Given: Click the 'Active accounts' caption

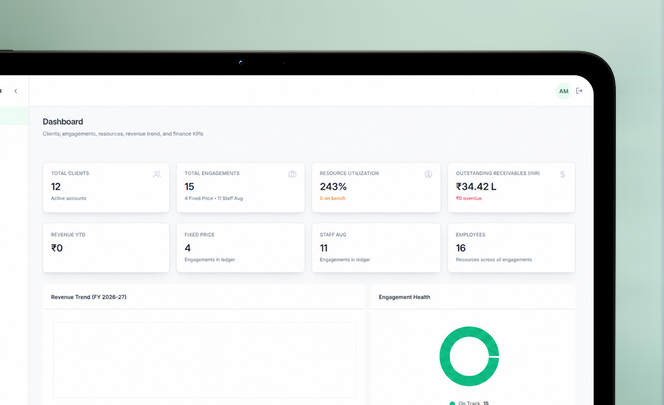Looking at the screenshot, I should pos(69,198).
